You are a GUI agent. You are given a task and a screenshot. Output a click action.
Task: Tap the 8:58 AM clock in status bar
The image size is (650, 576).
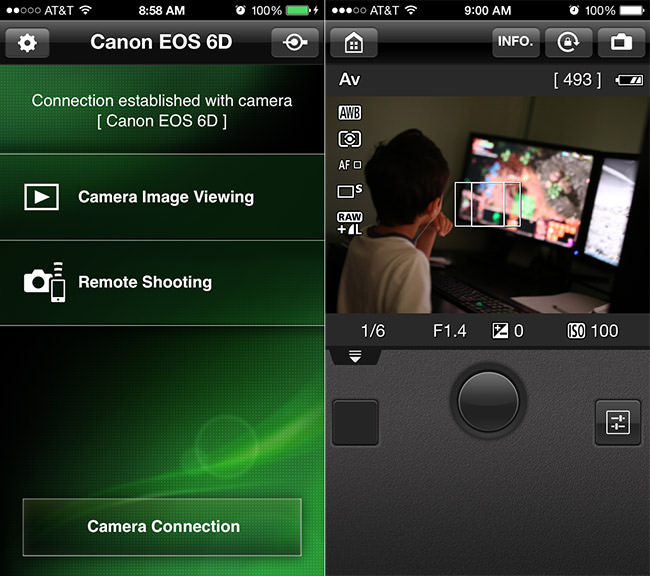(162, 10)
